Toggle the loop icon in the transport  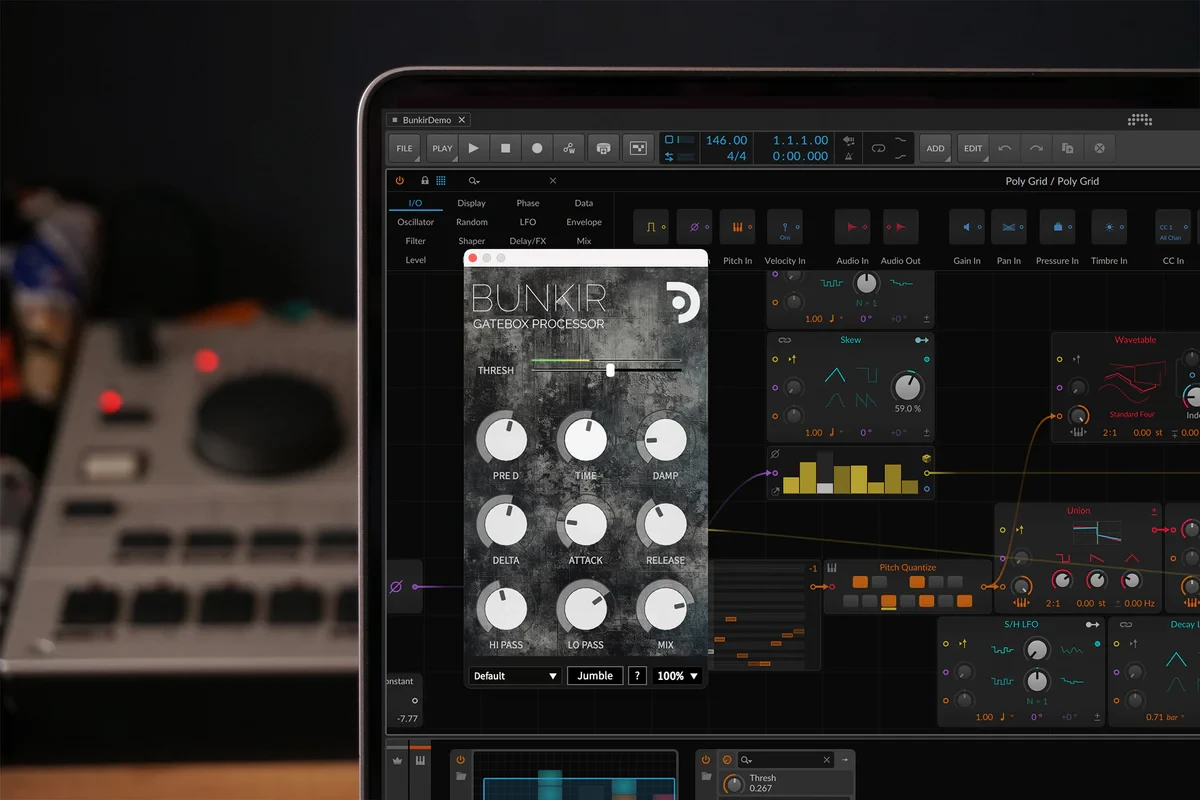tap(878, 148)
